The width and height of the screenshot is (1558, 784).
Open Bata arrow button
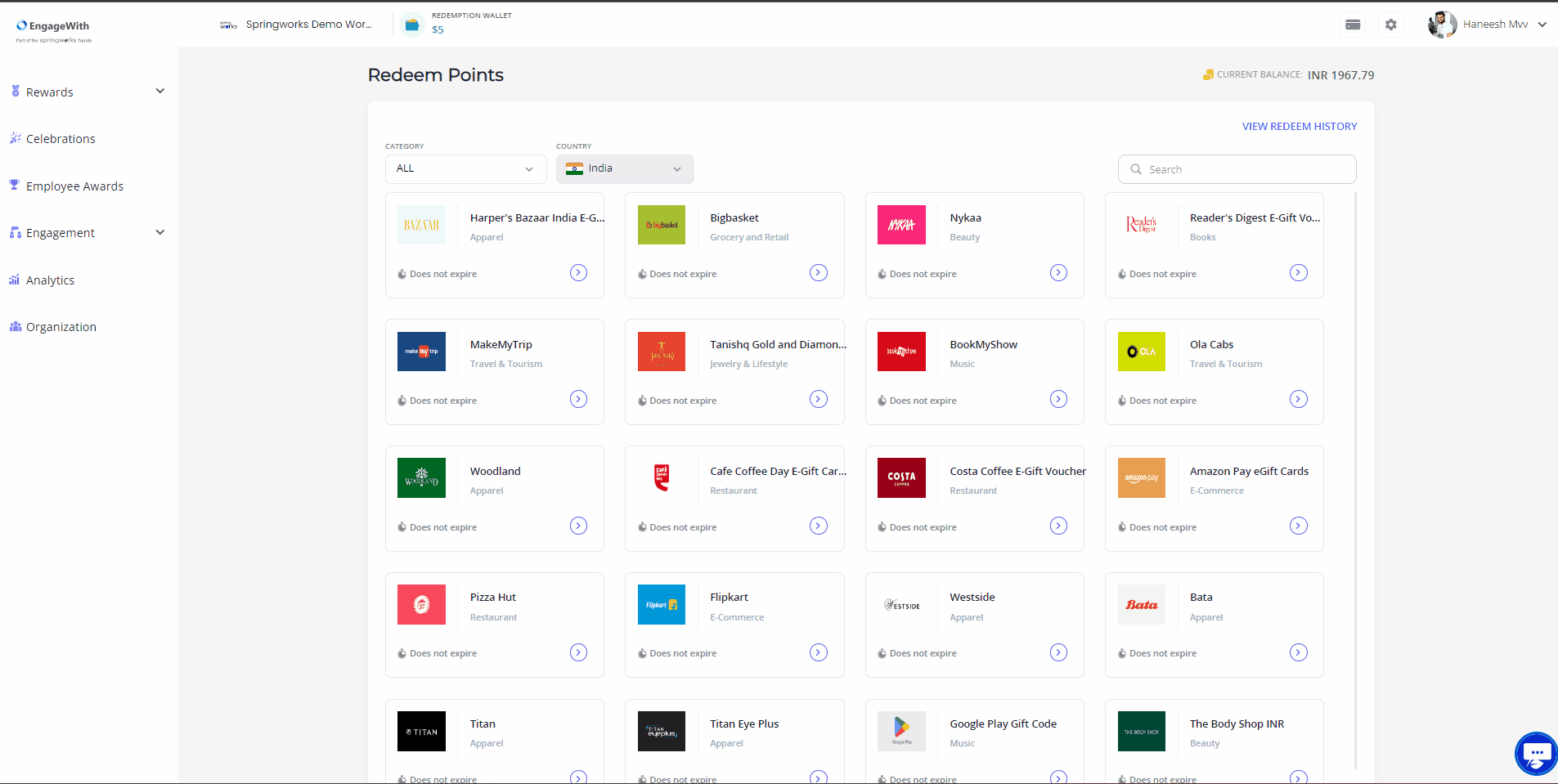[x=1299, y=652]
